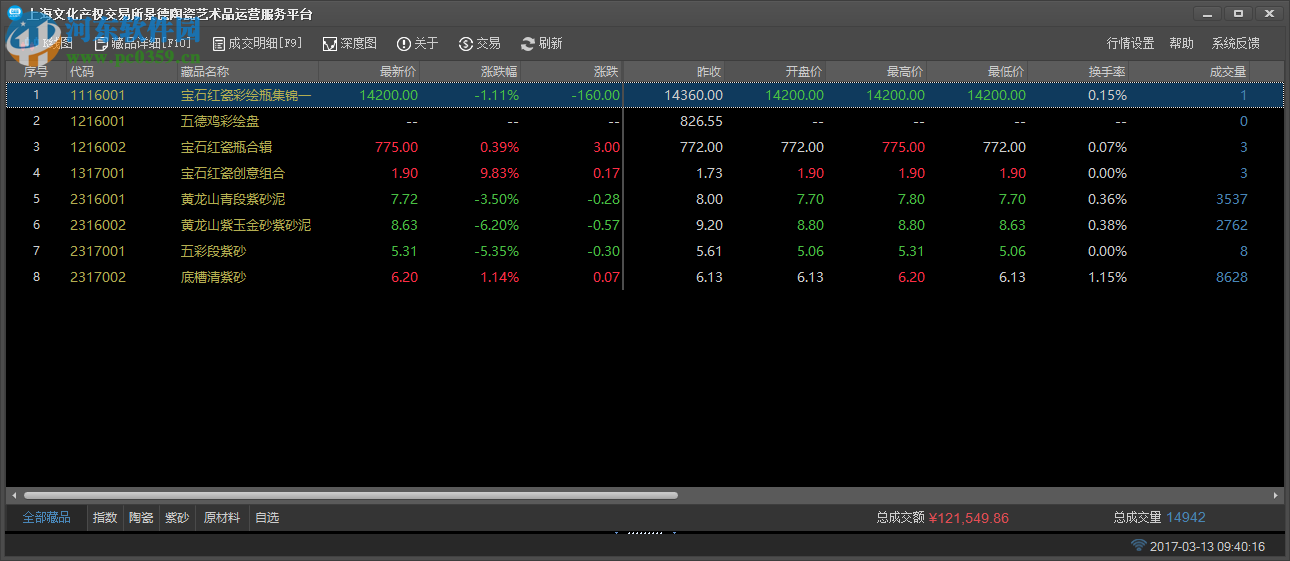Click volume value 3537
This screenshot has width=1290, height=561.
(x=1232, y=199)
